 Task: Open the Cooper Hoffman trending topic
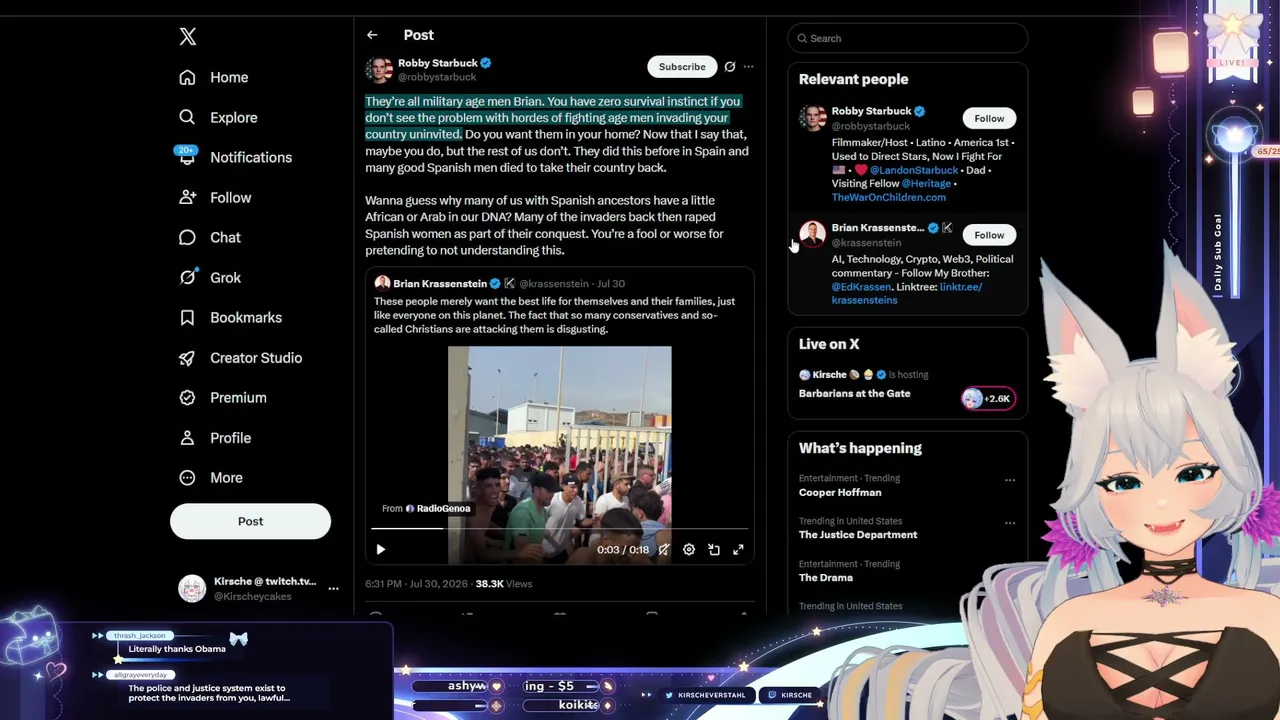pos(840,492)
